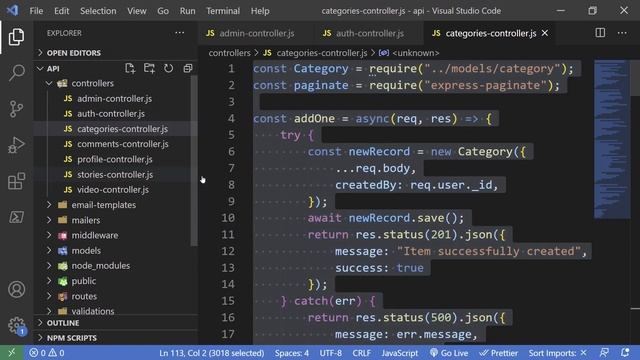Image resolution: width=640 pixels, height=360 pixels.
Task: Open the Explorer view in activity bar
Action: click(x=16, y=37)
